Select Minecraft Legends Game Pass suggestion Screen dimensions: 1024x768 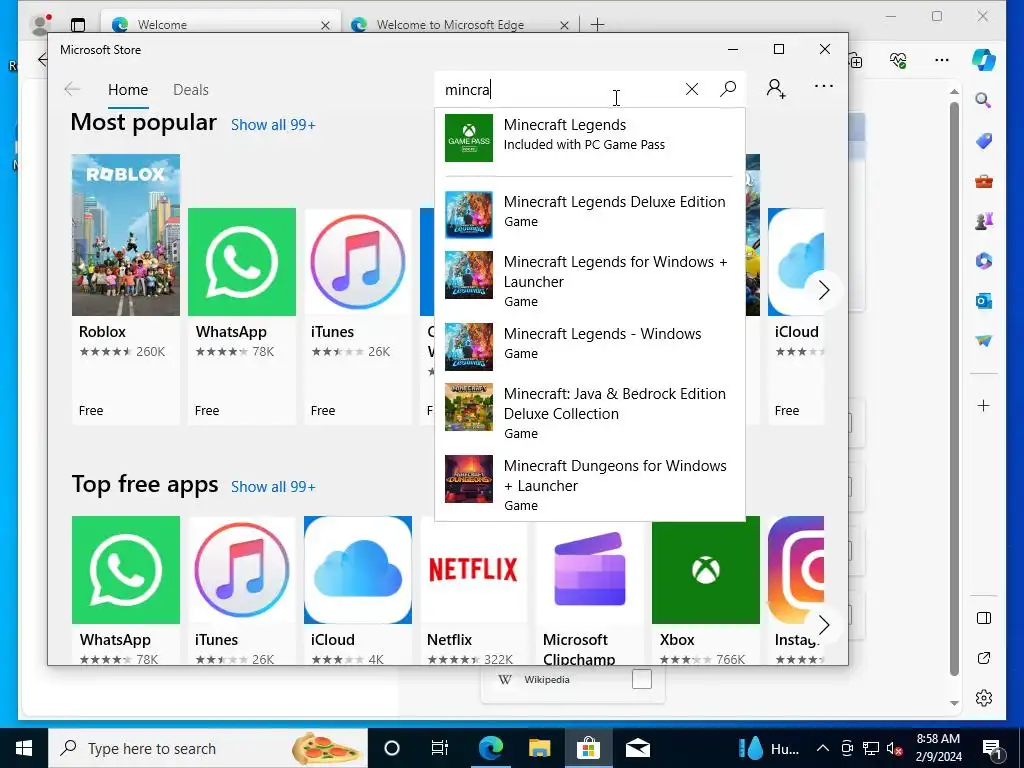[590, 138]
